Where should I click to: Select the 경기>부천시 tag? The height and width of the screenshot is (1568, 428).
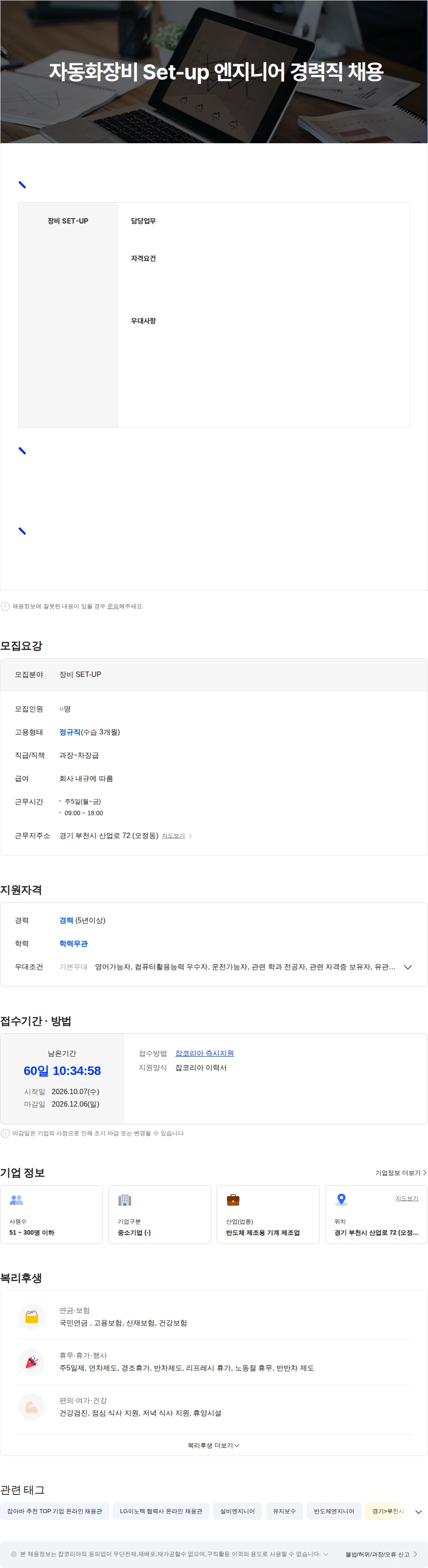(x=387, y=1511)
